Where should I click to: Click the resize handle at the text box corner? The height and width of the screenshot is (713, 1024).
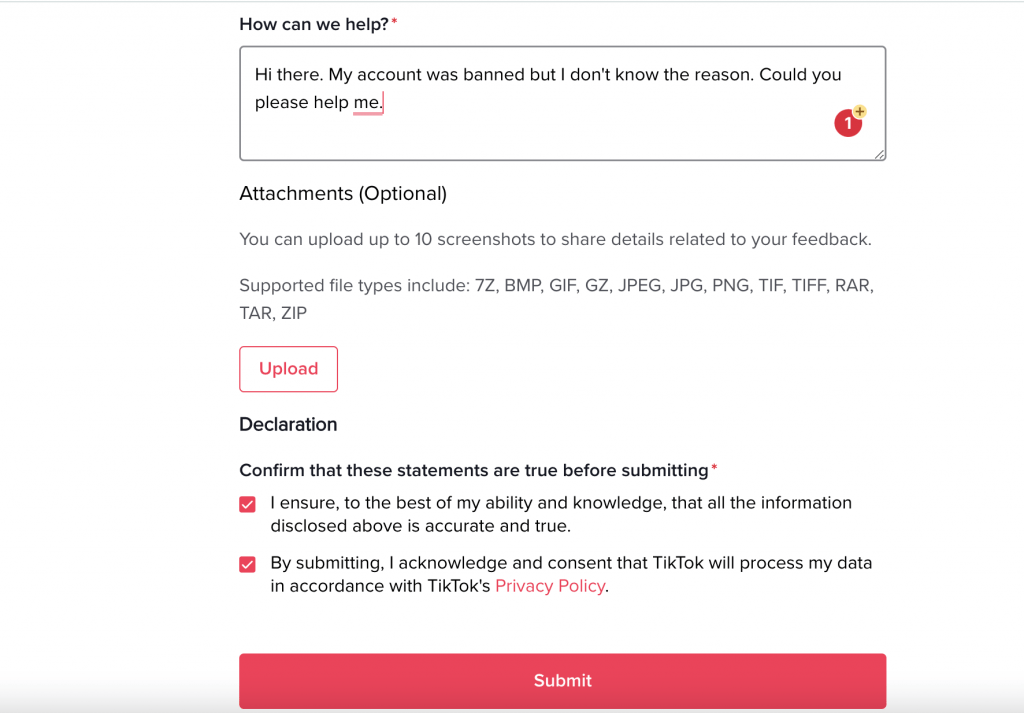[x=879, y=154]
